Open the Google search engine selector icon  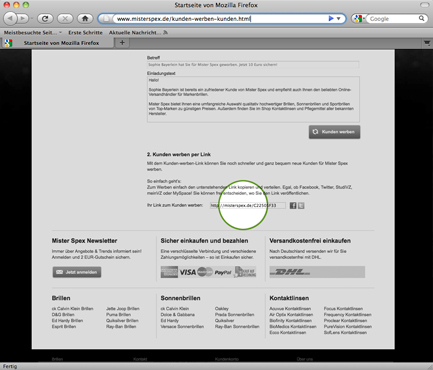(x=359, y=19)
